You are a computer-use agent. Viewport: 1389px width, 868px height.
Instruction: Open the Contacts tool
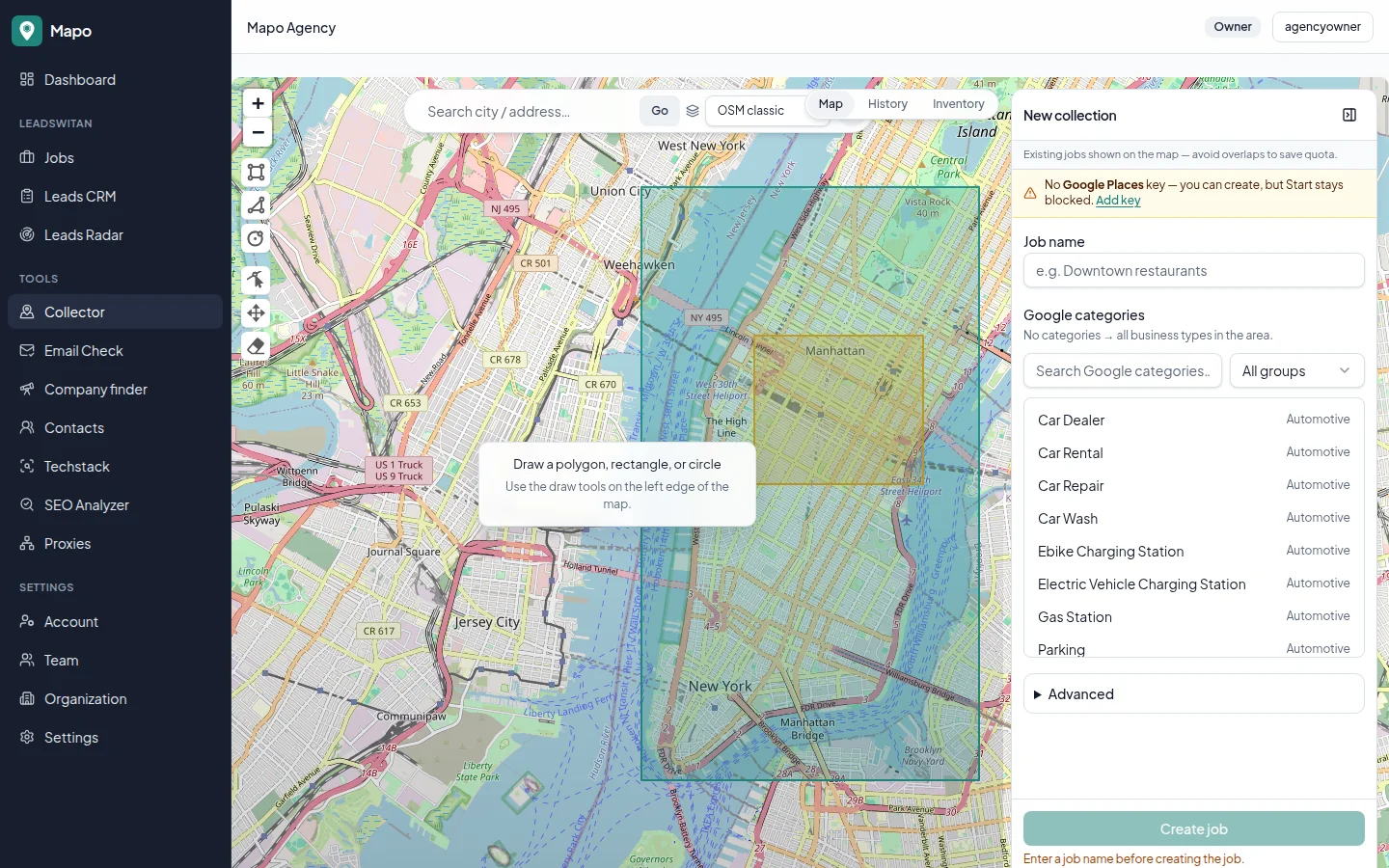(116, 427)
